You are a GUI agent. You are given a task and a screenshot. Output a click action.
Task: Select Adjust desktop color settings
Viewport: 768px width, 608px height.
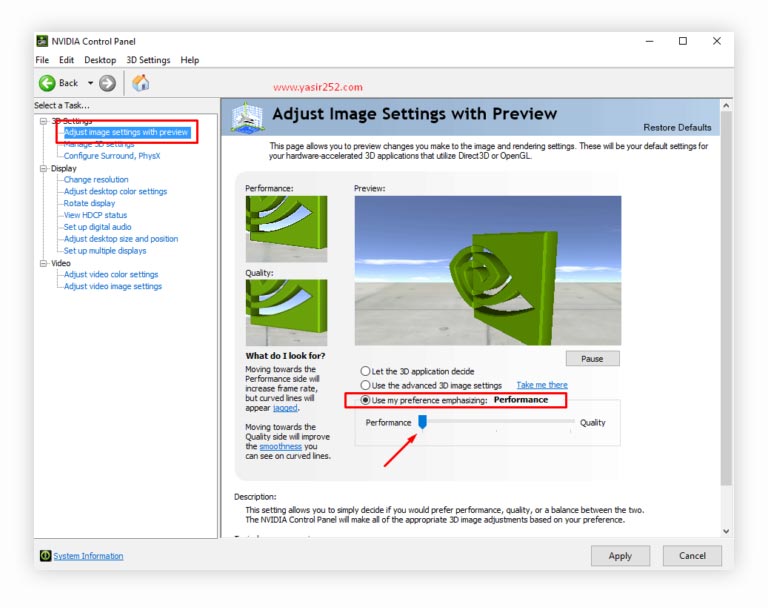[x=115, y=191]
